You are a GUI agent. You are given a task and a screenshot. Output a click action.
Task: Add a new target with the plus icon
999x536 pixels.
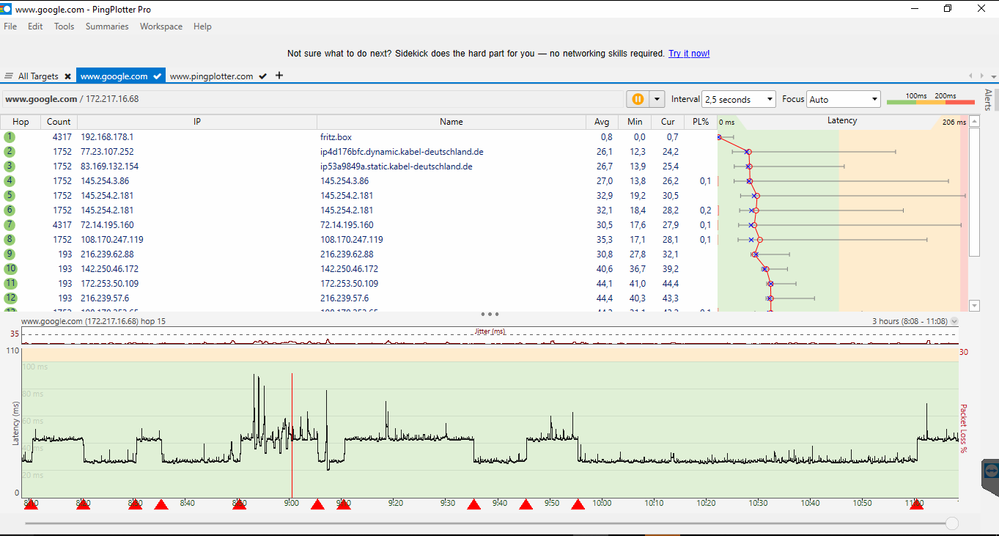279,75
